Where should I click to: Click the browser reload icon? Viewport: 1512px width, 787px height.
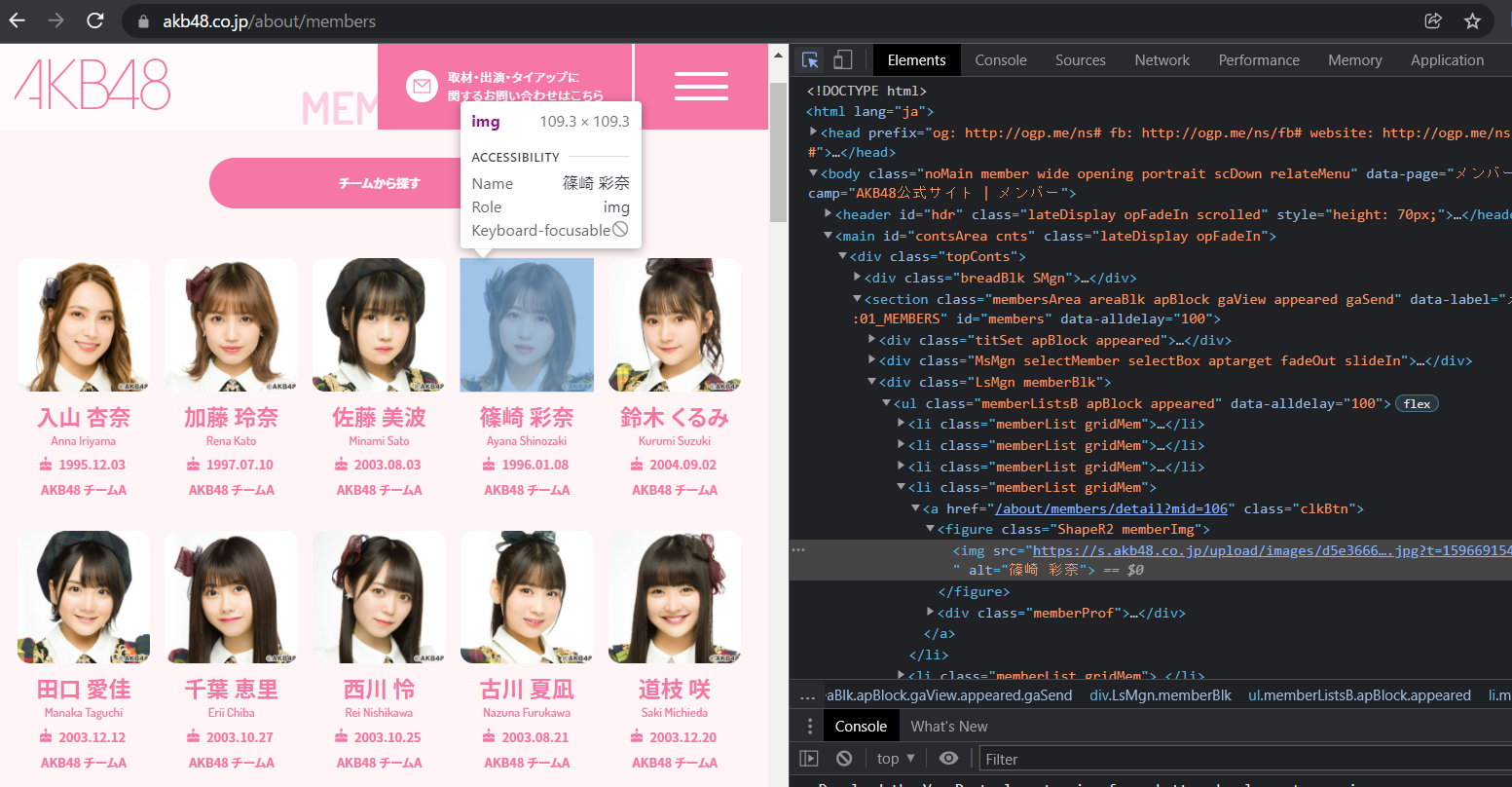(x=94, y=20)
